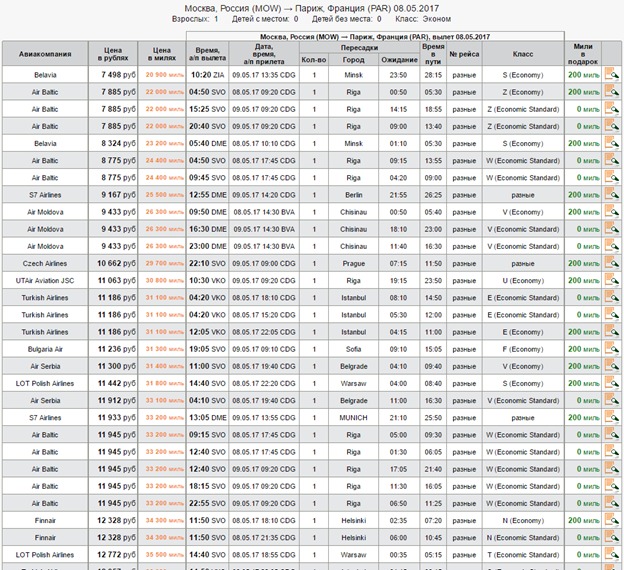Open details icon for S7 Airlines MUNICH flight
624x570 pixels.
[x=612, y=417]
